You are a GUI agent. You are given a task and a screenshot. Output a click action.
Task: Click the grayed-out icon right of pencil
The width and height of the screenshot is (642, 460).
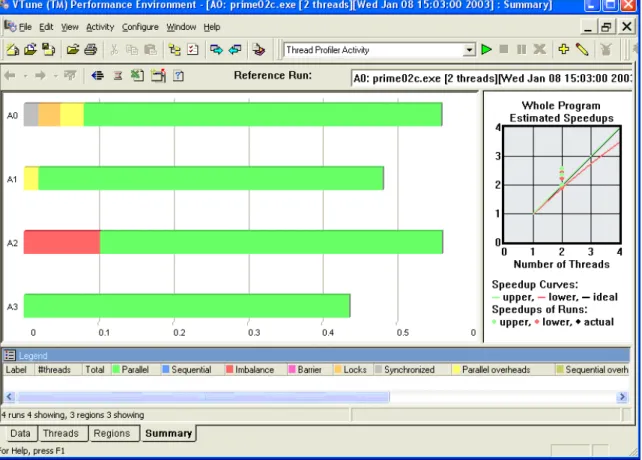tap(606, 50)
